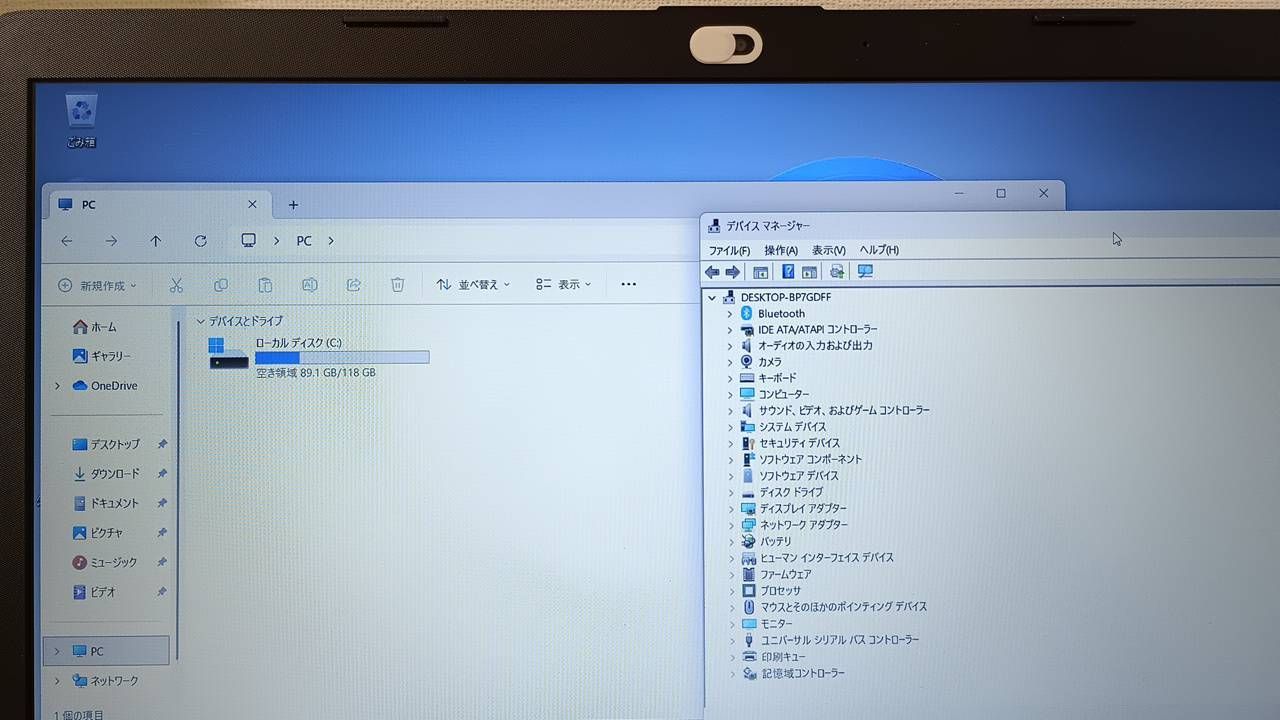The height and width of the screenshot is (720, 1280).
Task: Click the Properties icon in Device Manager toolbar
Action: (761, 272)
